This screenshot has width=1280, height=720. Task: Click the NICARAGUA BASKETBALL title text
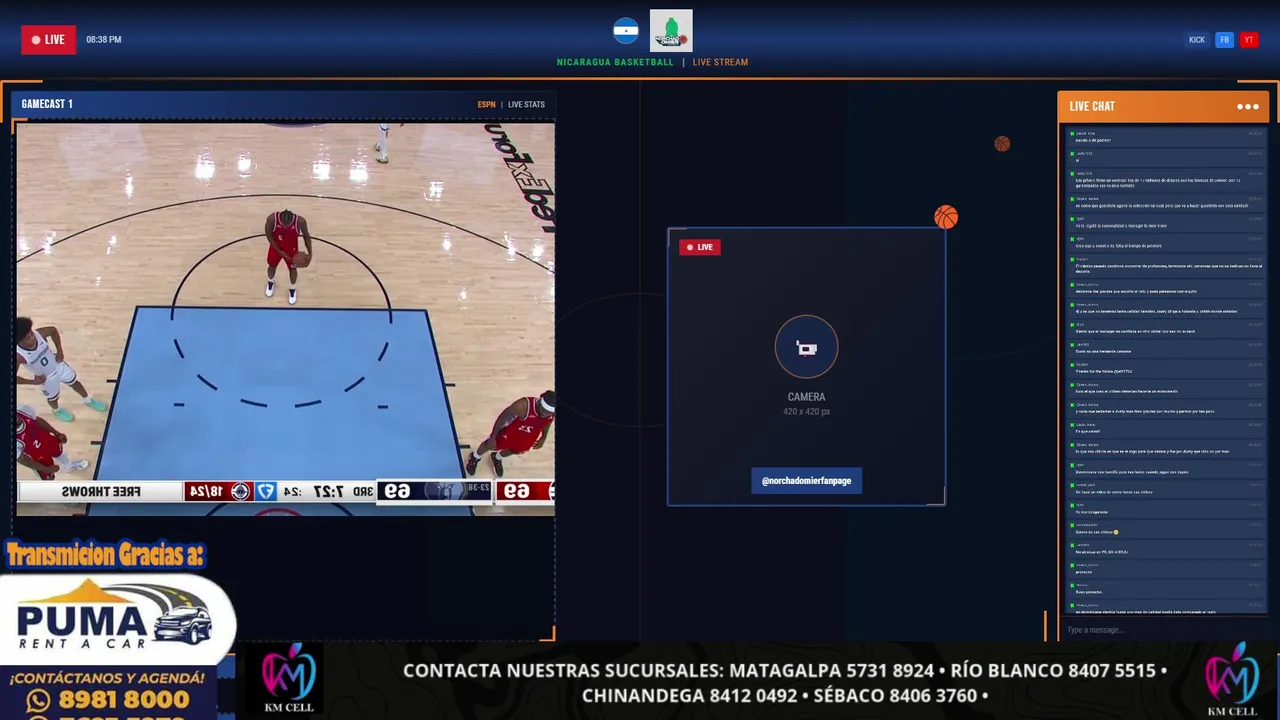[x=615, y=62]
